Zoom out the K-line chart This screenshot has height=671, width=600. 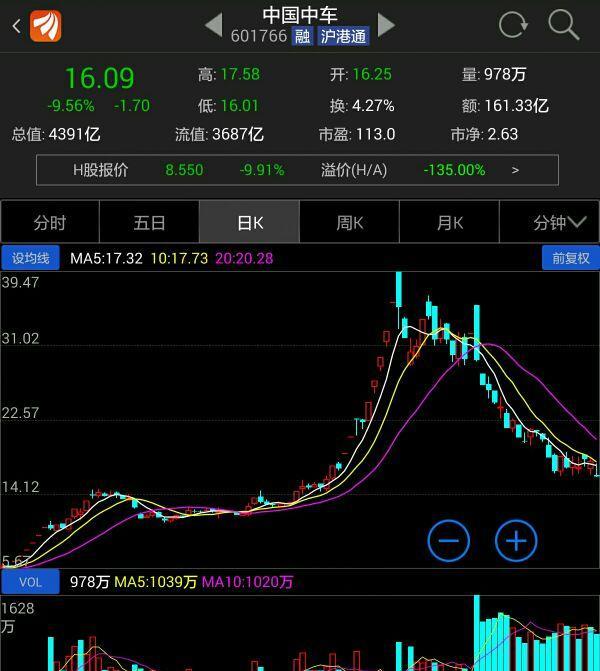pos(449,541)
